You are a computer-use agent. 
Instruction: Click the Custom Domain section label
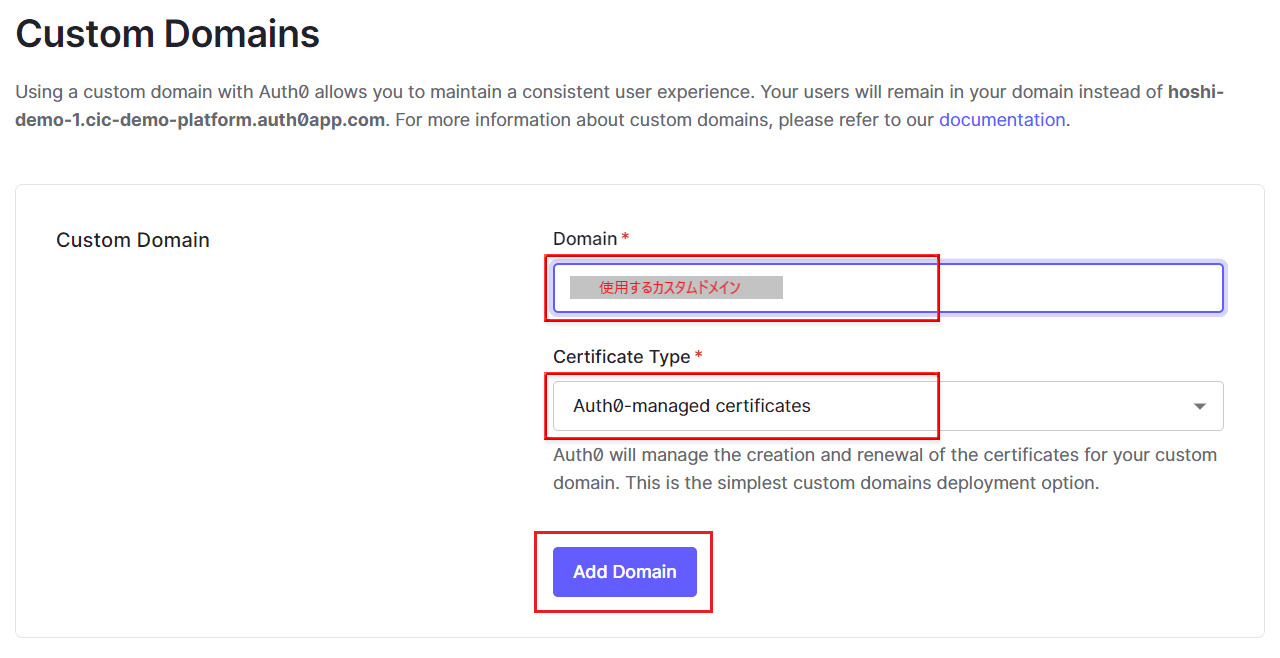point(133,240)
